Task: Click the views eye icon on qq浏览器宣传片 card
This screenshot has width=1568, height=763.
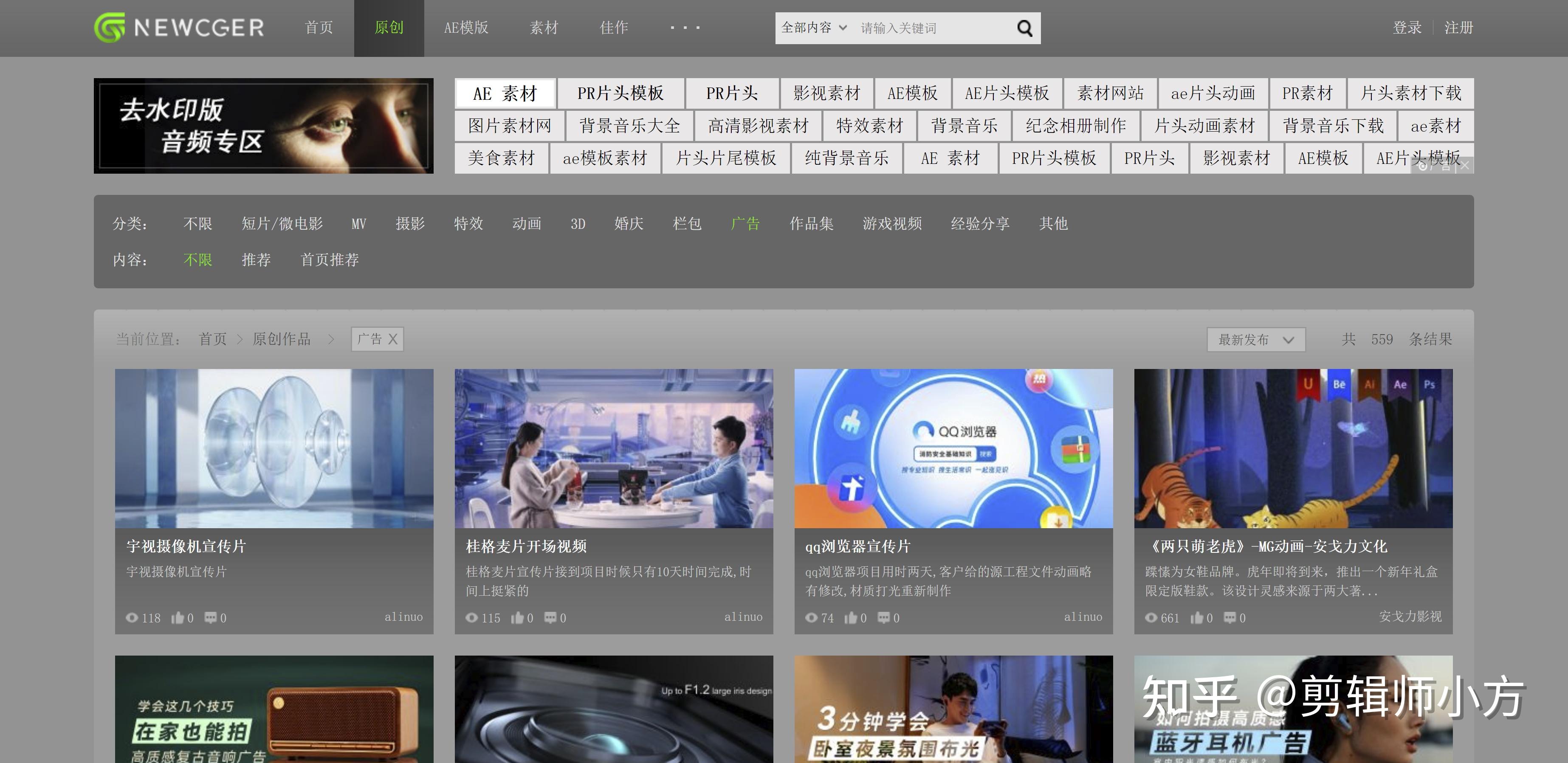Action: click(811, 618)
